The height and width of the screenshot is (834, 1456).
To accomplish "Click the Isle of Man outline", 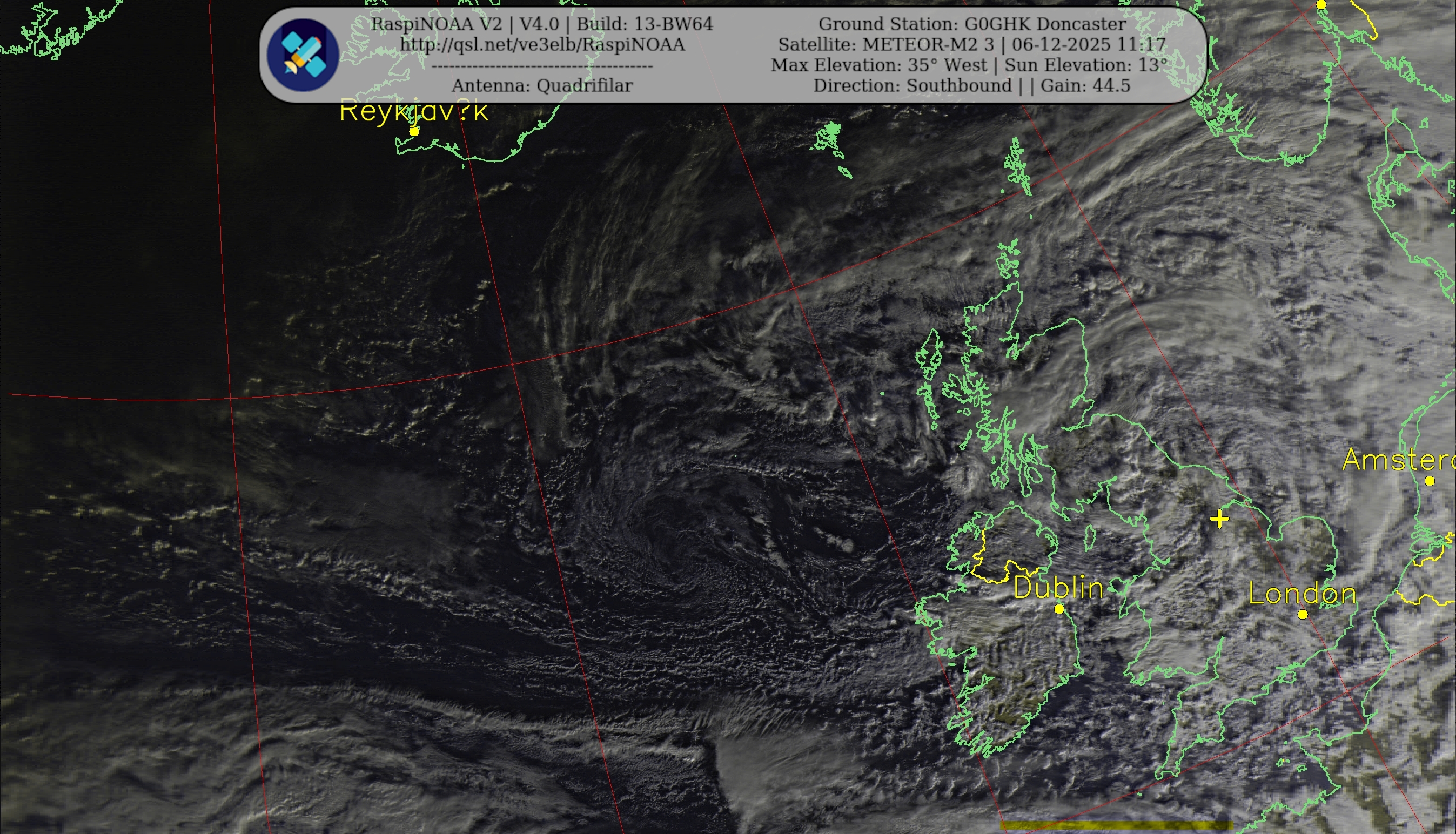I will click(x=1091, y=537).
